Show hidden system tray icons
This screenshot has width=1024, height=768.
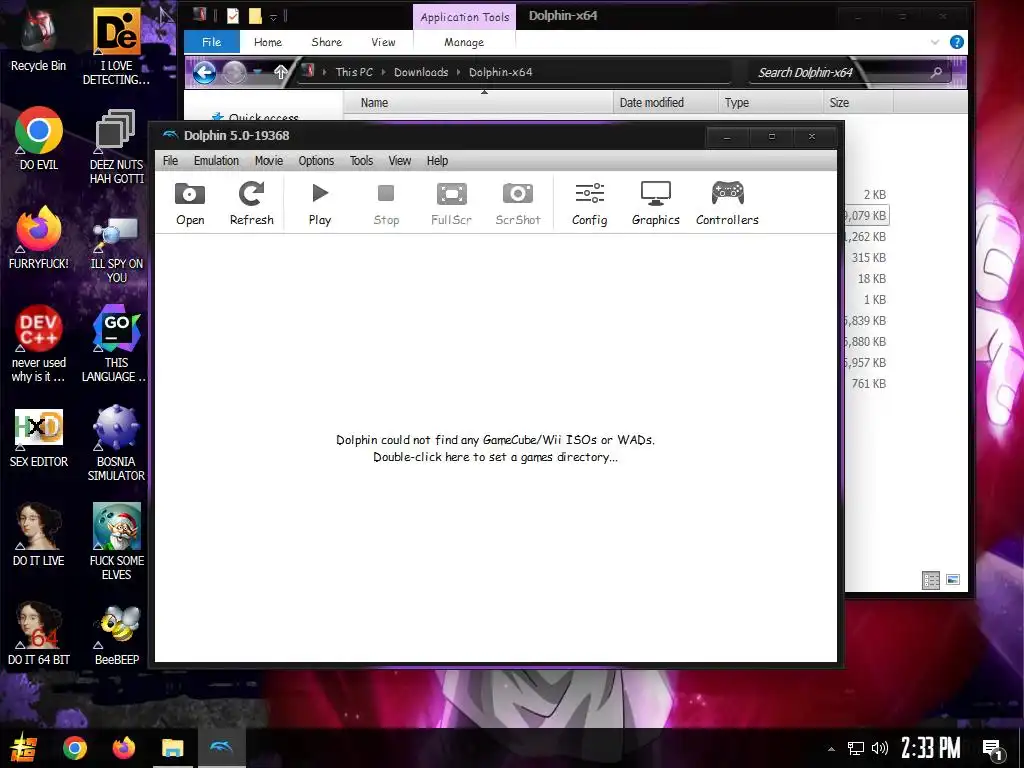coord(831,748)
